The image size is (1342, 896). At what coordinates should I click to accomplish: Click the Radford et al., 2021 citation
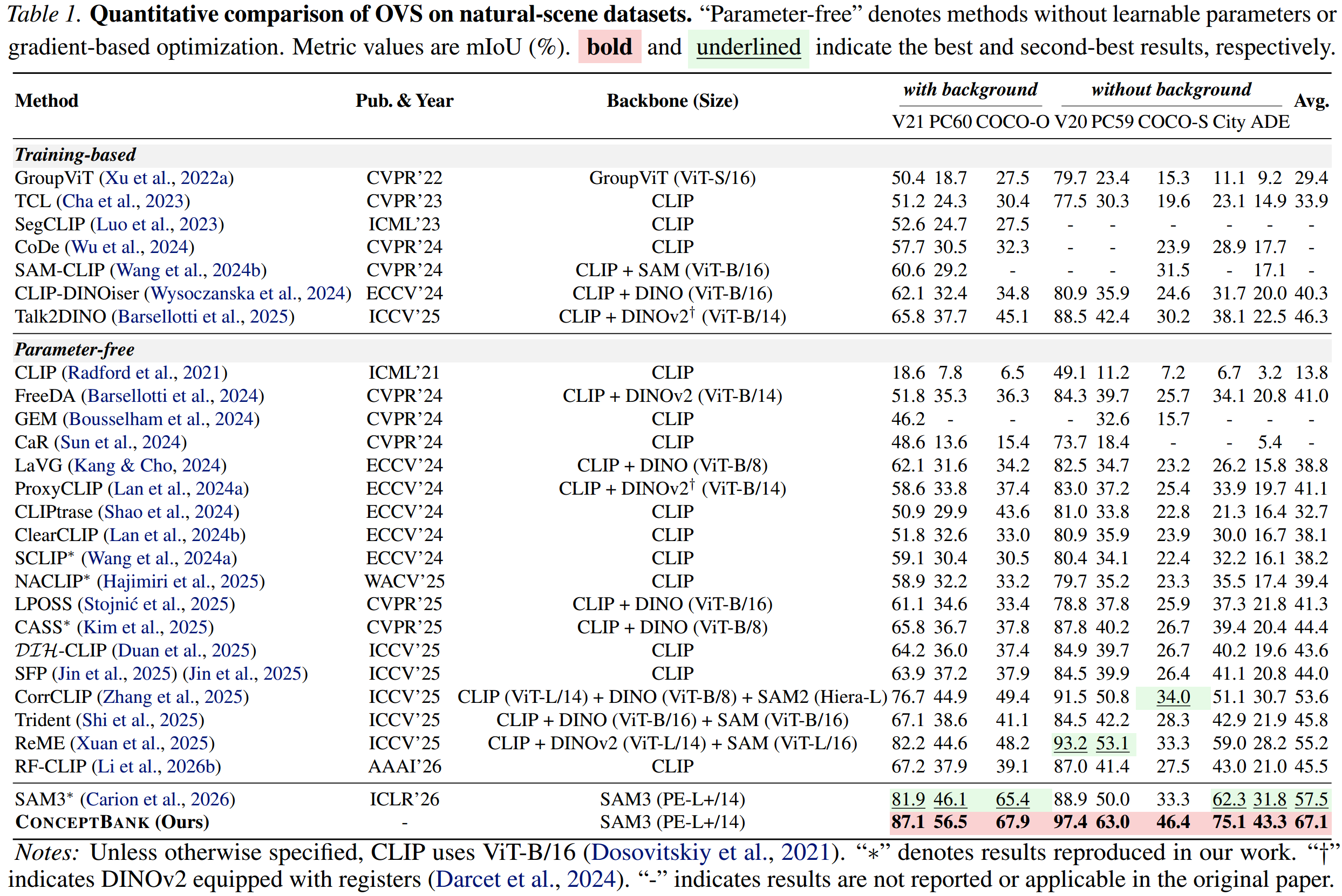[145, 373]
